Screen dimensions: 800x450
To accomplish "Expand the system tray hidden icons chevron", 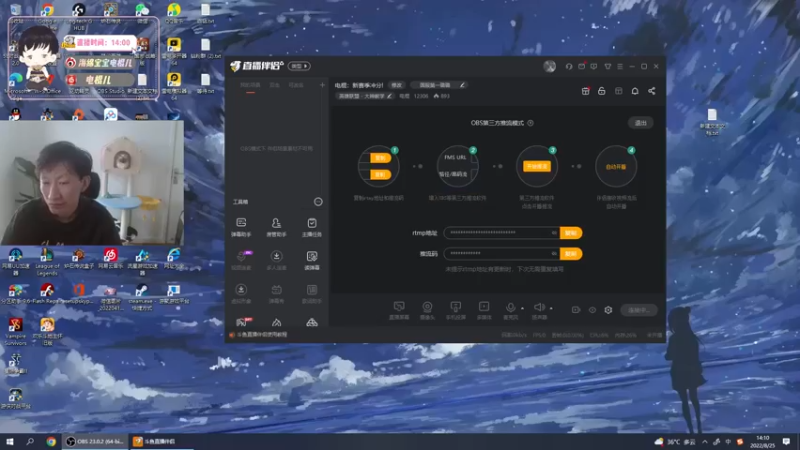I will coord(705,442).
